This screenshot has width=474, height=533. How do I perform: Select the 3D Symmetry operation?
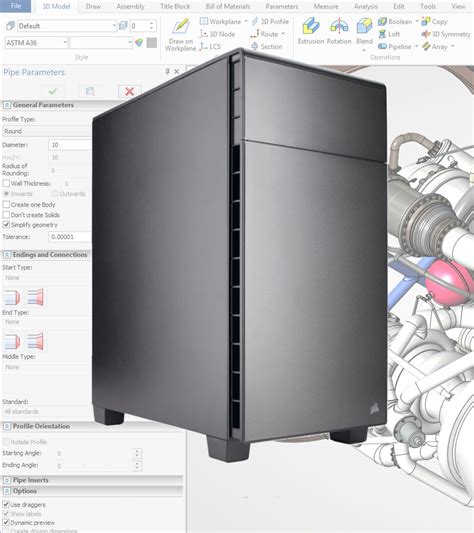pos(446,34)
